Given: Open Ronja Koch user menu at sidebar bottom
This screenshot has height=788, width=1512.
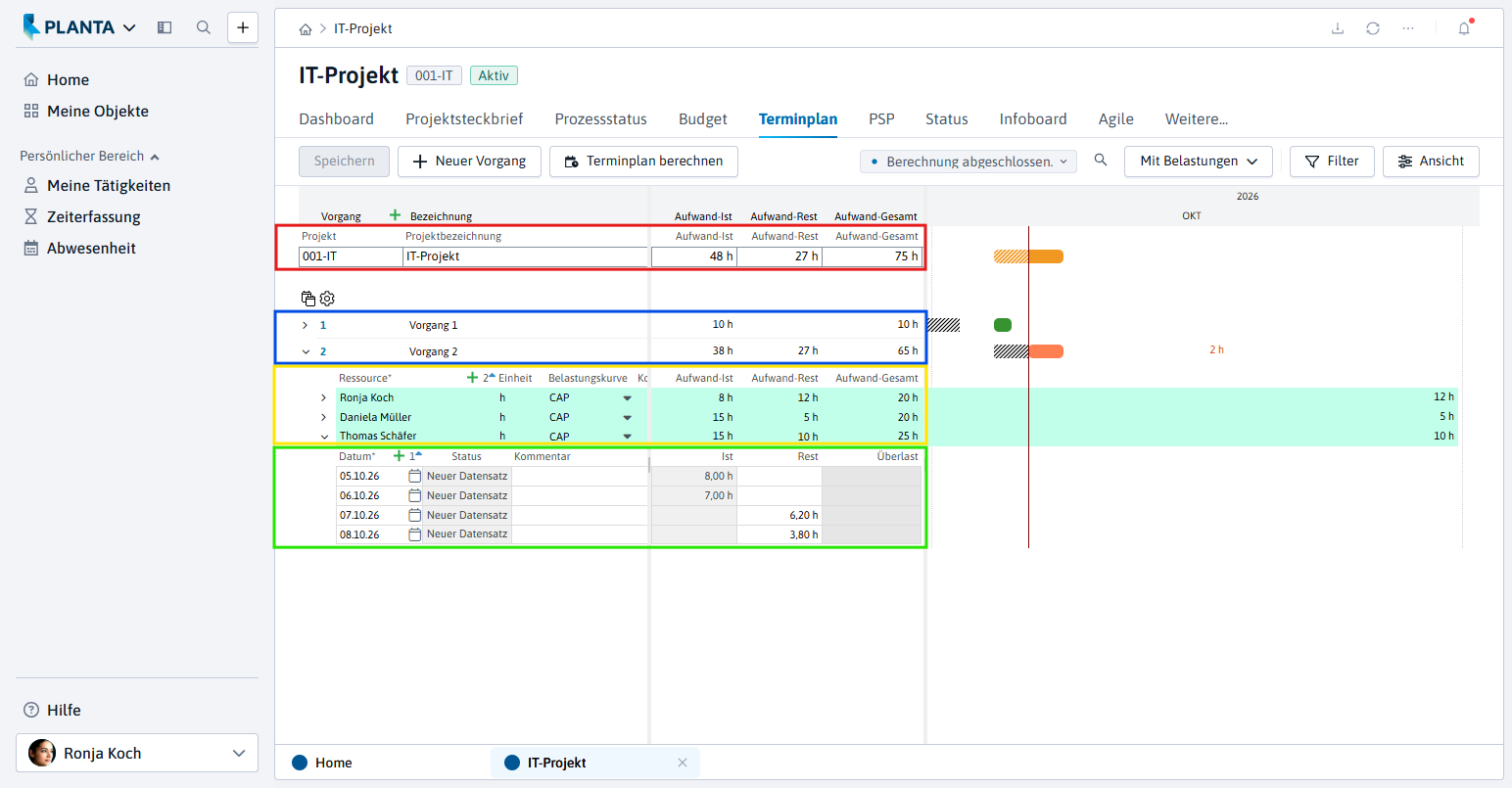Looking at the screenshot, I should tap(137, 753).
